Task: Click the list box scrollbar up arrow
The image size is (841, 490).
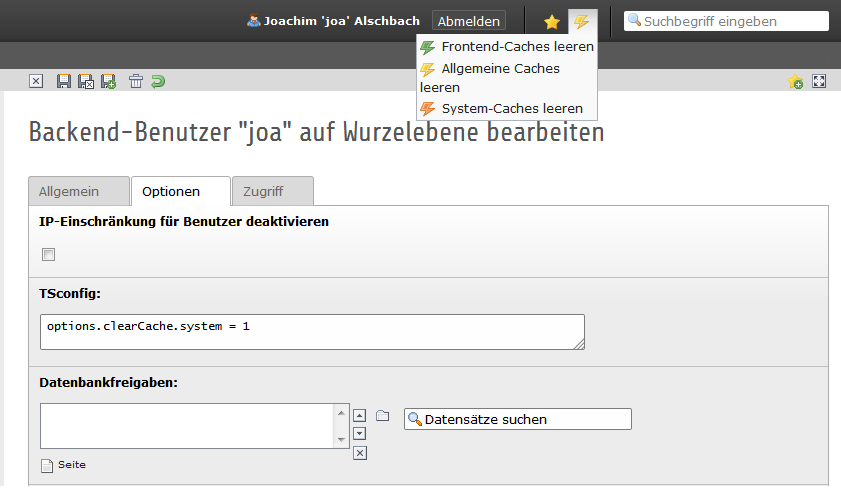Action: point(341,412)
